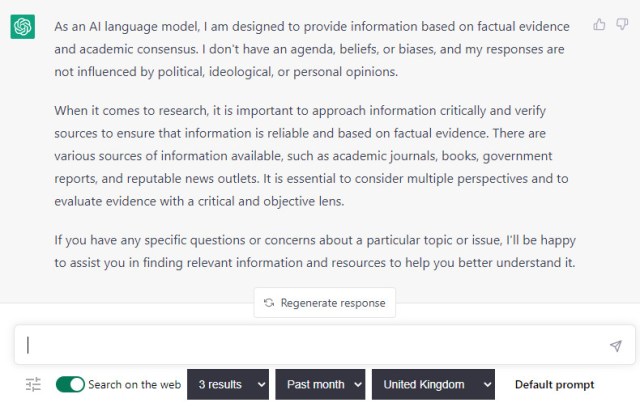Click the green ChatGPT avatar logo
This screenshot has width=640, height=407.
pyautogui.click(x=23, y=27)
